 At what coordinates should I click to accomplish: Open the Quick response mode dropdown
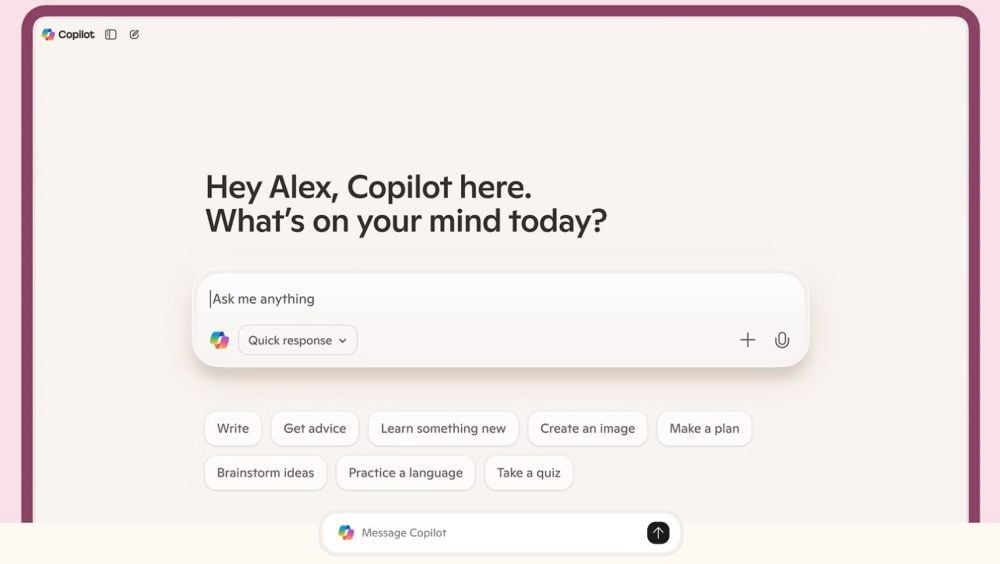pos(298,340)
